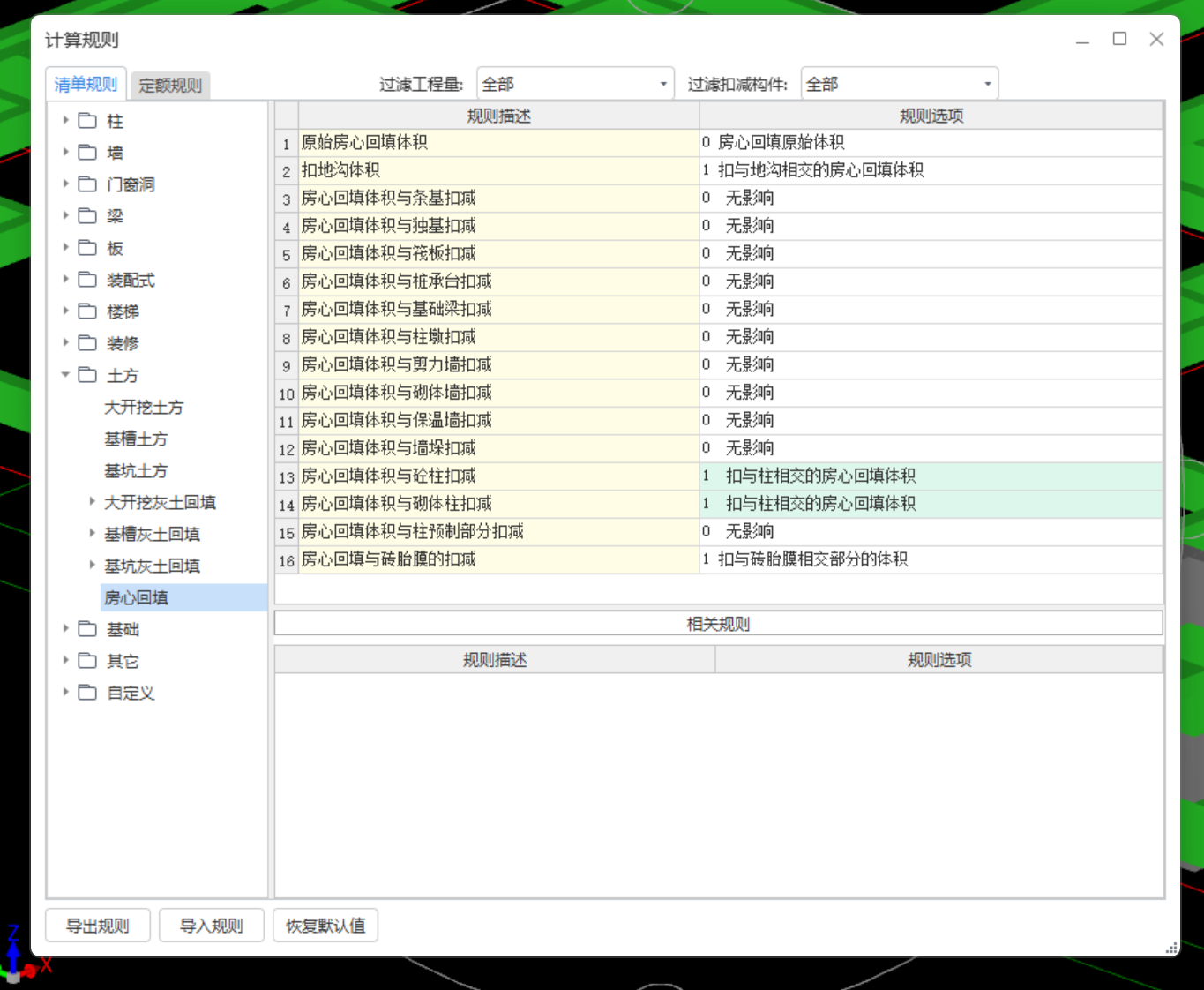Select 基坑土方 in the tree
Image resolution: width=1204 pixels, height=990 pixels.
coord(136,470)
